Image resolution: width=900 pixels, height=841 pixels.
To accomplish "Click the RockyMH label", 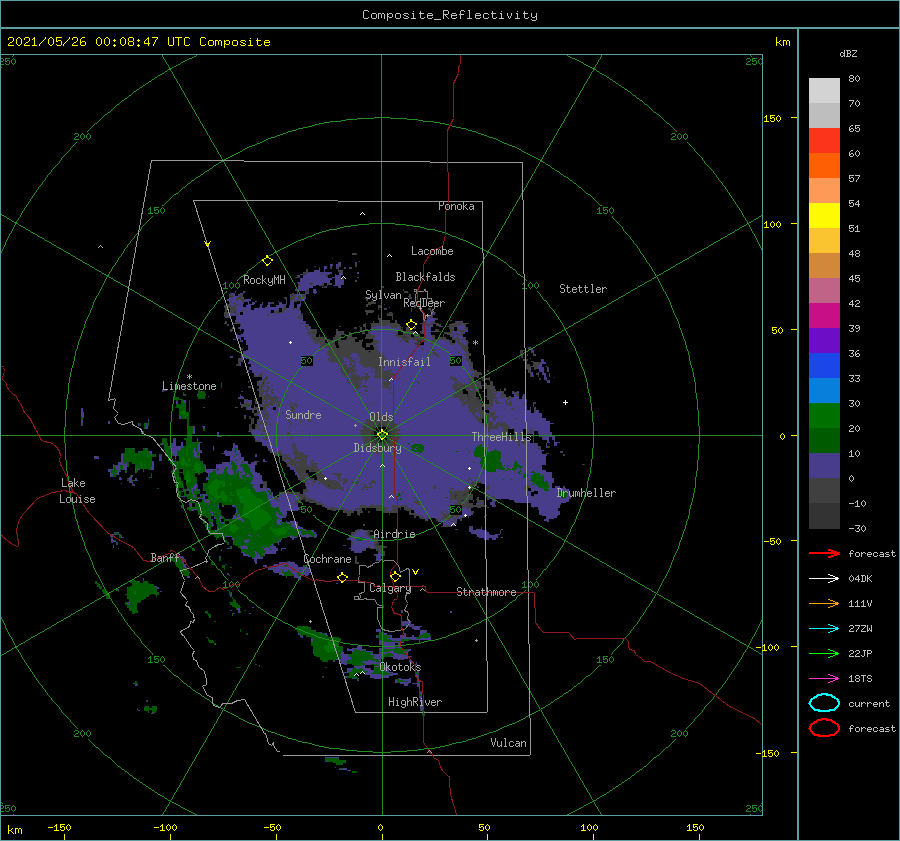I will pyautogui.click(x=264, y=280).
